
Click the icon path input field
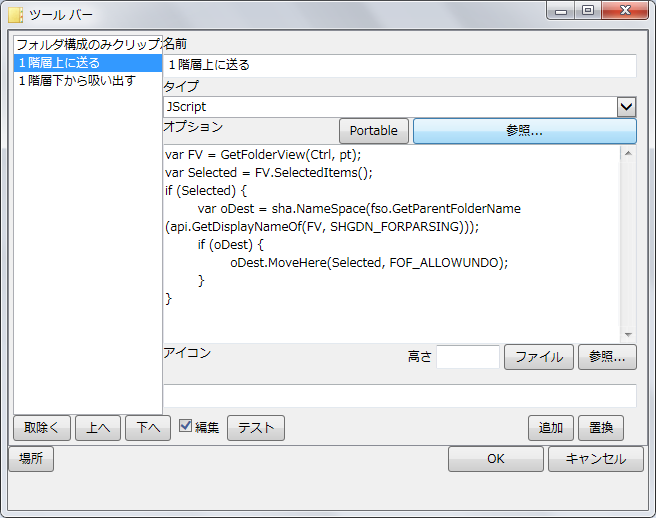(400, 396)
